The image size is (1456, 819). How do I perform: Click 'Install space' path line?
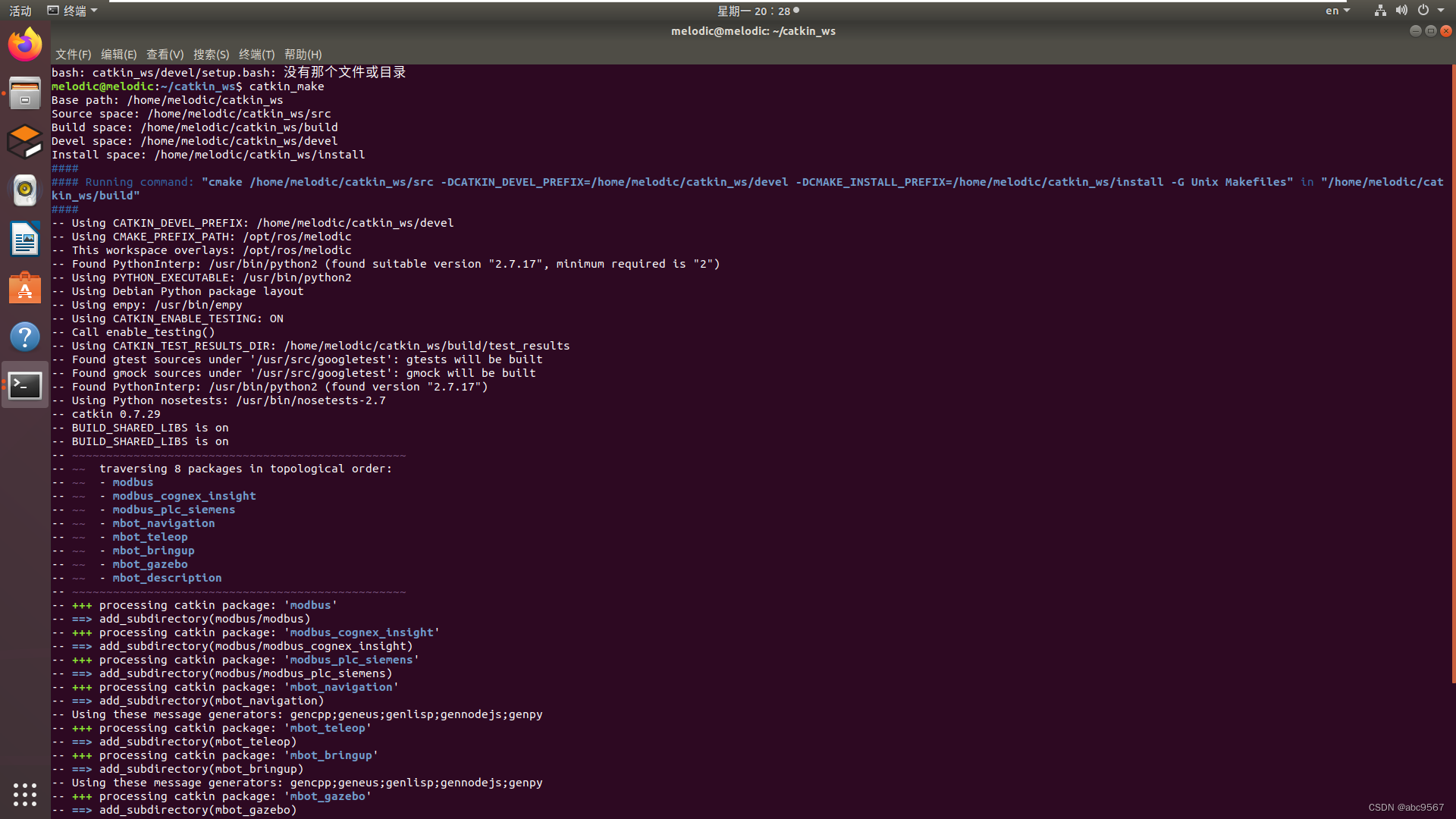[209, 155]
